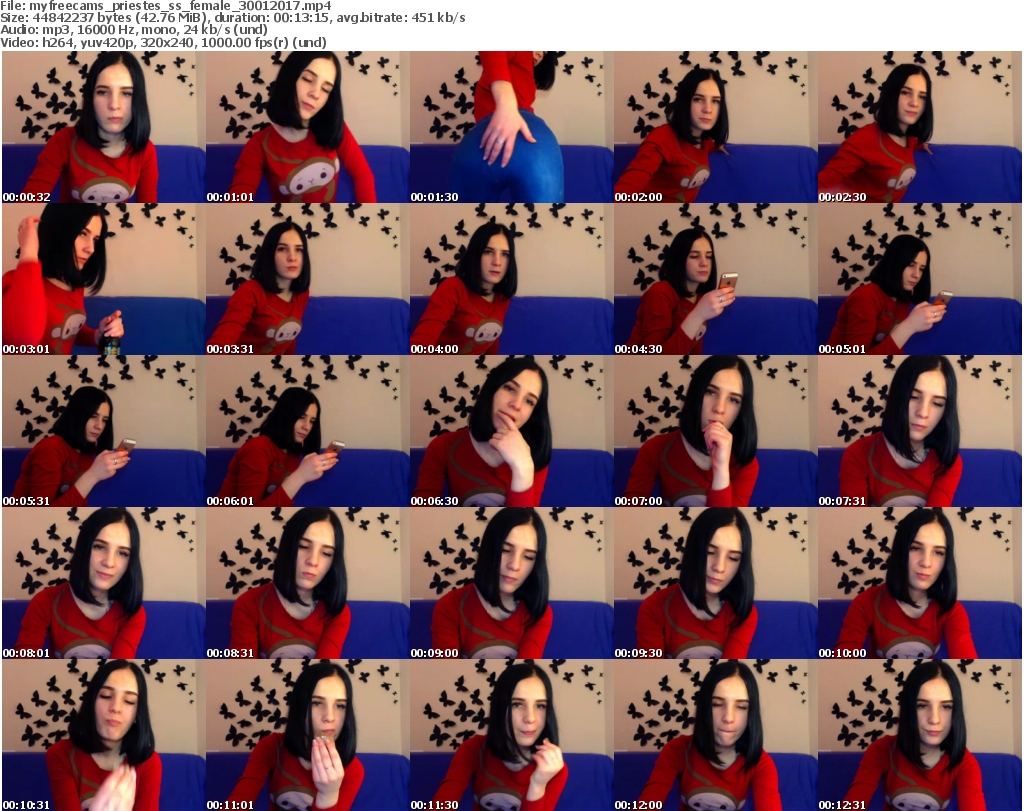
Task: View the frame at 00:08:01
Action: tap(104, 583)
